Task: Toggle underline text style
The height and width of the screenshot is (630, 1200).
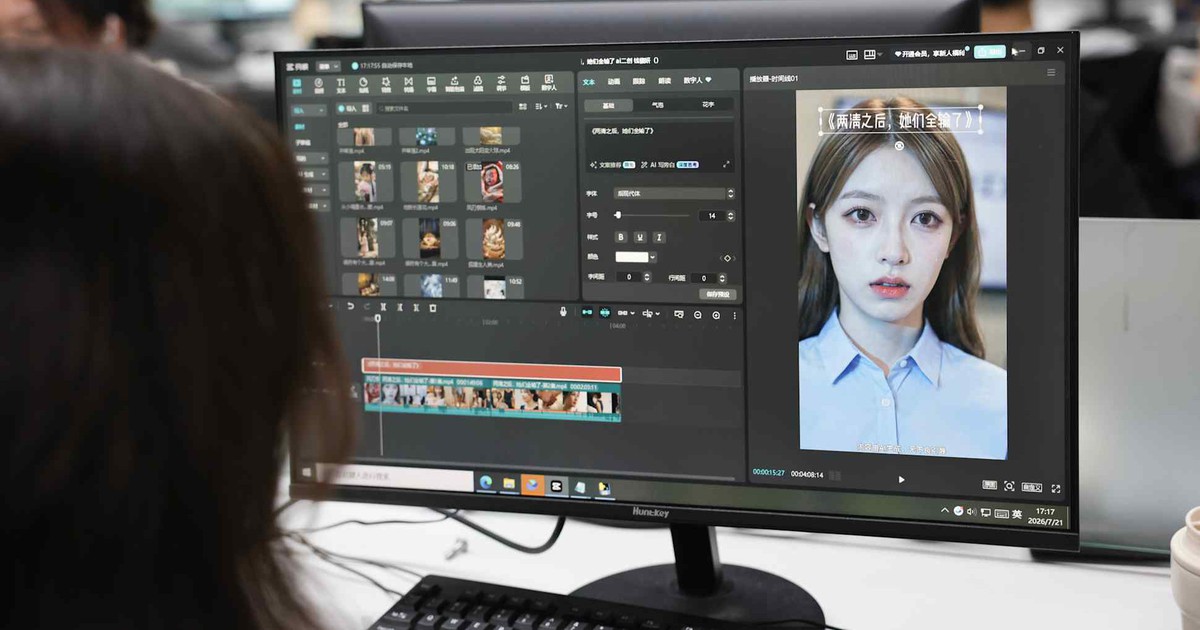Action: (x=640, y=237)
